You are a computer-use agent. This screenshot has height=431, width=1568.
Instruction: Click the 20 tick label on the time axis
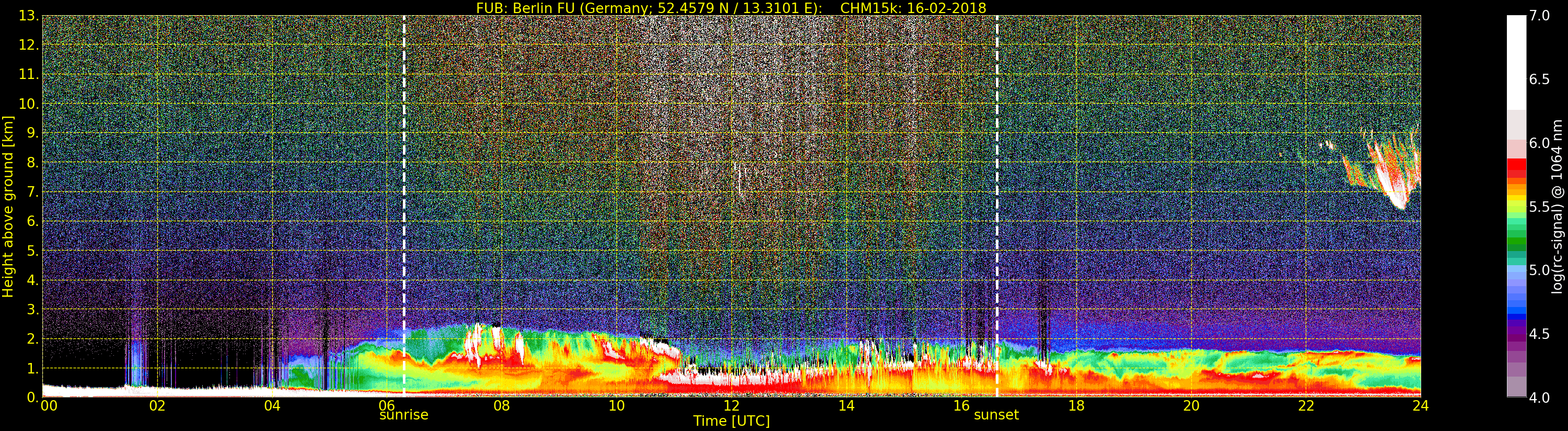(1191, 406)
